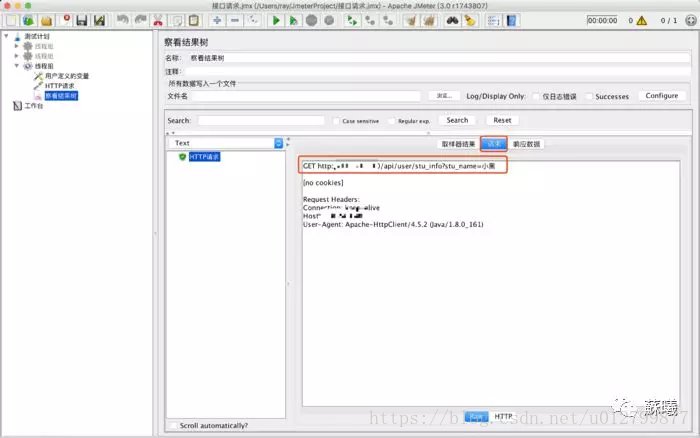Screen dimensions: 700x438
Task: Enable the Case sensitive checkbox
Action: pyautogui.click(x=336, y=121)
